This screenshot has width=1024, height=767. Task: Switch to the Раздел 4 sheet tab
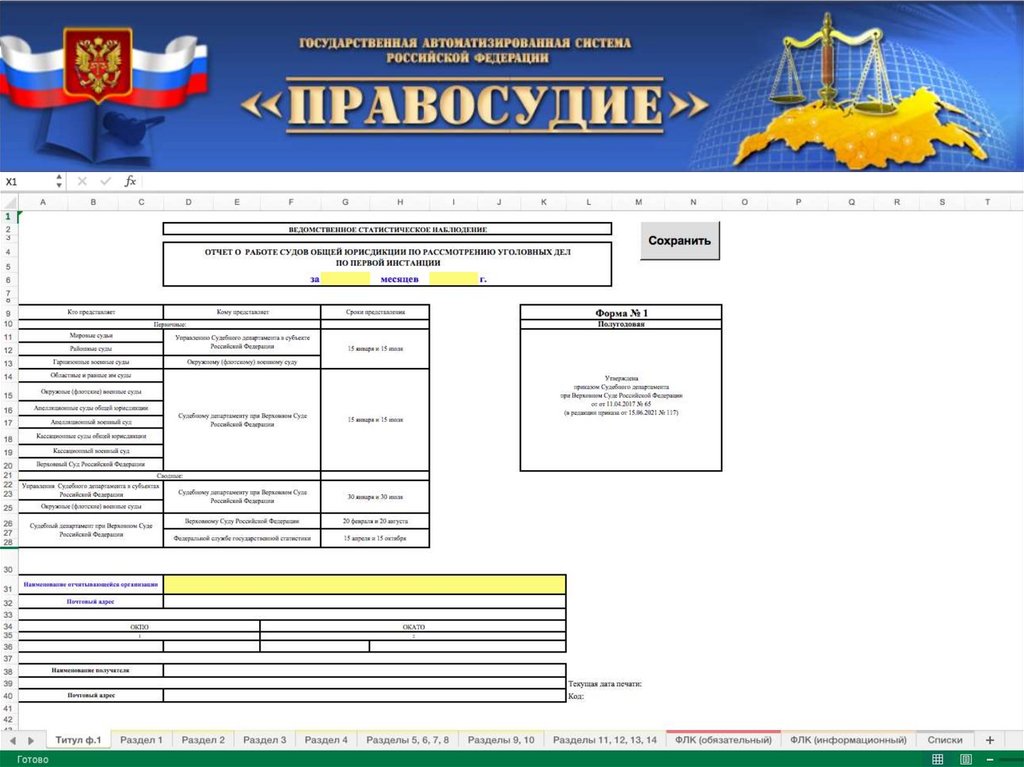tap(326, 740)
